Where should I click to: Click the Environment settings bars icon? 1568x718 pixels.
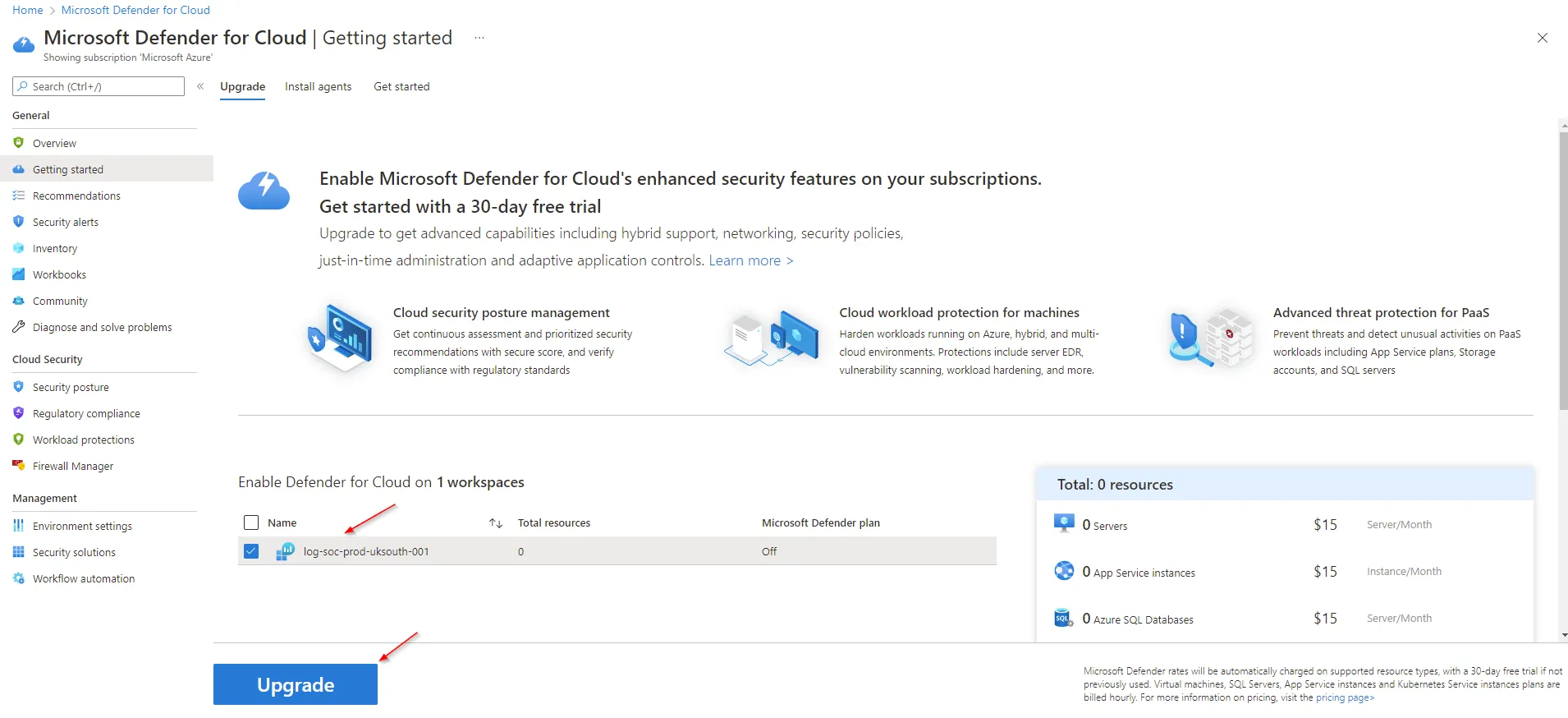click(19, 526)
